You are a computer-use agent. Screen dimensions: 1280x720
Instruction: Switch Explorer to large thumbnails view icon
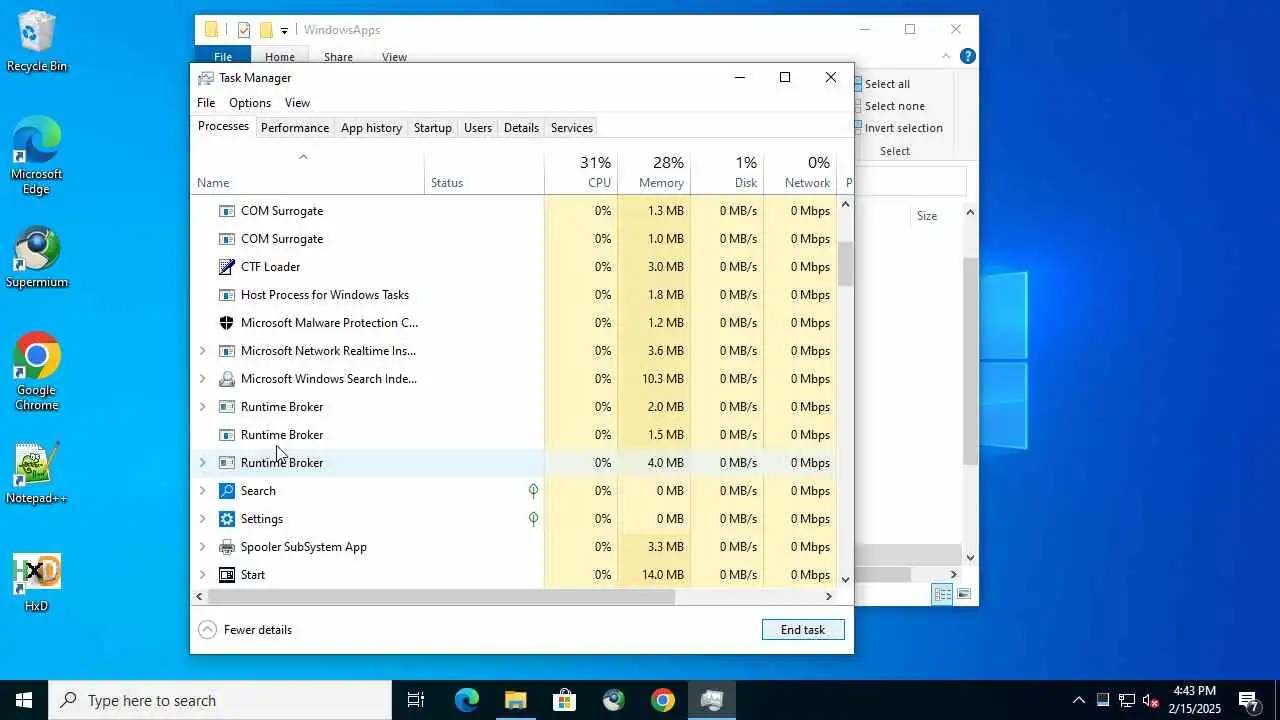click(964, 594)
